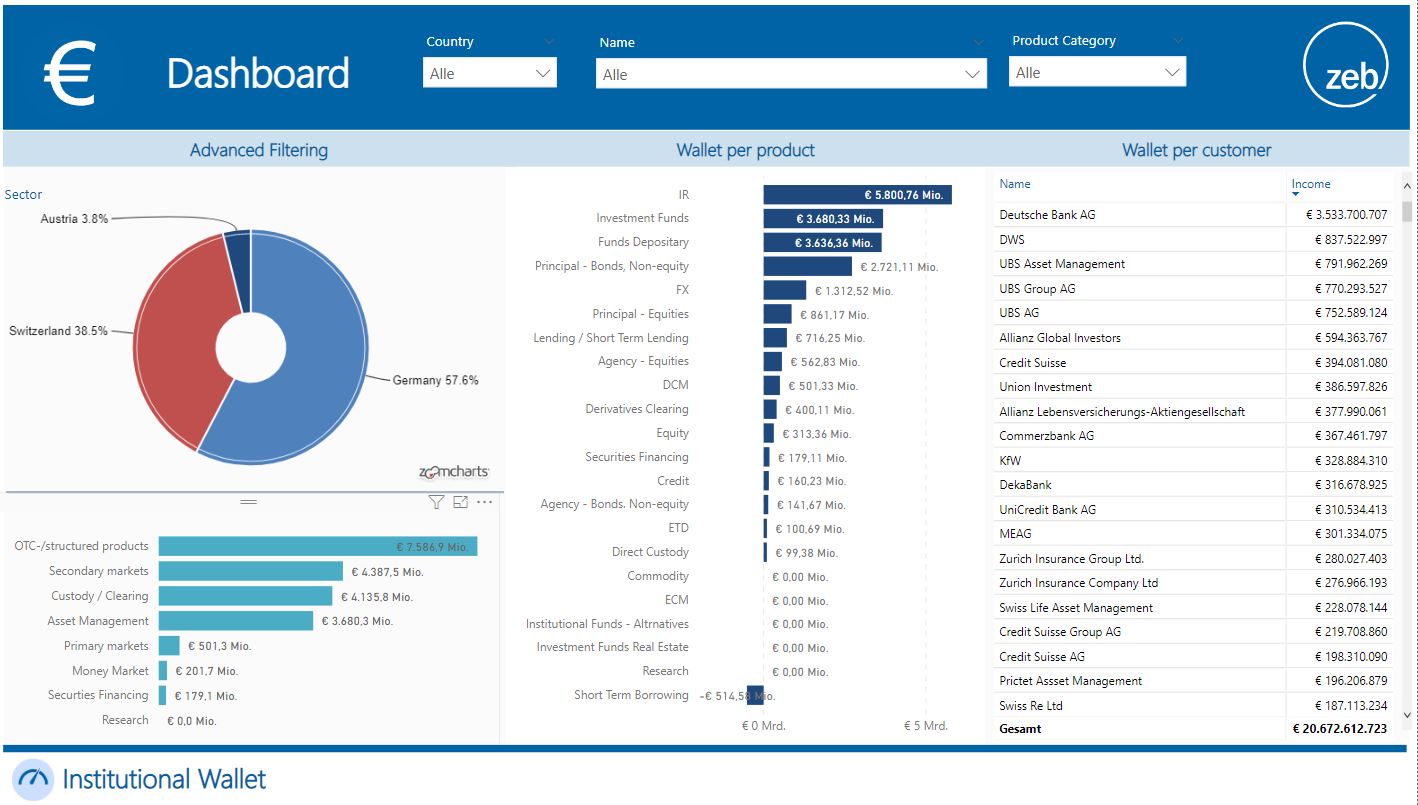Select Deutsche Bank AG in customer table
Screen dimensions: 1418x805
(x=1047, y=215)
